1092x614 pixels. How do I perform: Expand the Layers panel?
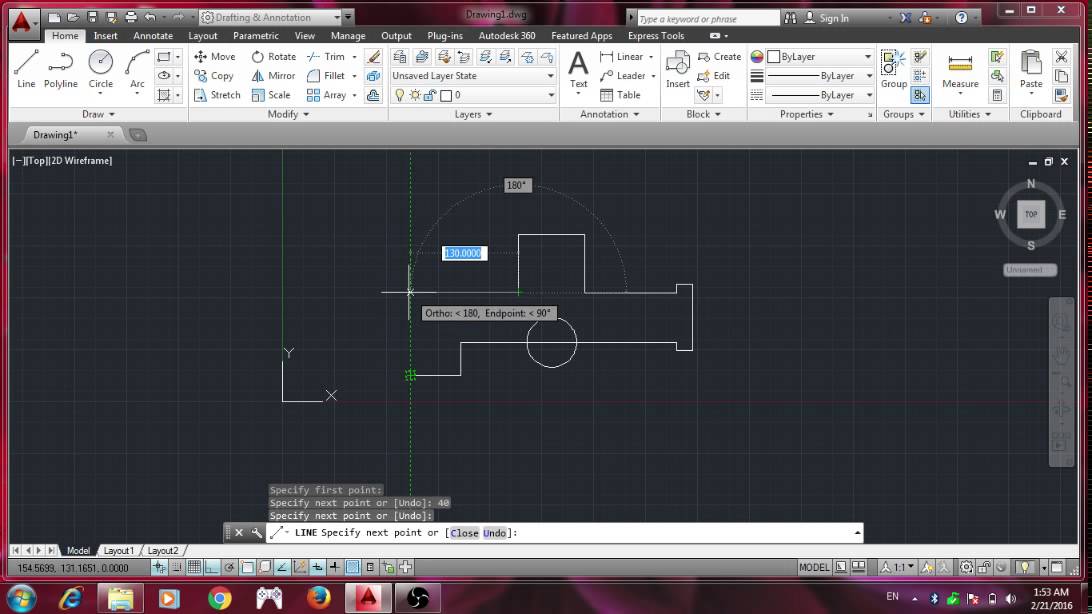pos(474,114)
